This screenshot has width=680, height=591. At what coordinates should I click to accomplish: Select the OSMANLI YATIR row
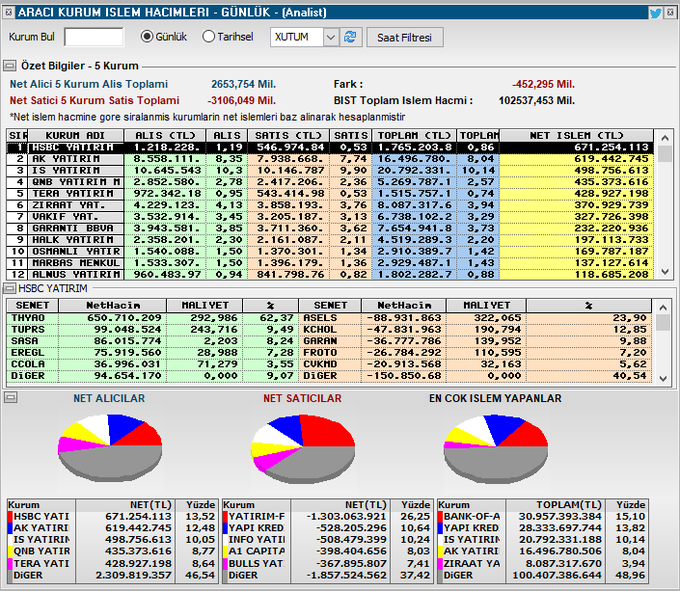(330, 251)
